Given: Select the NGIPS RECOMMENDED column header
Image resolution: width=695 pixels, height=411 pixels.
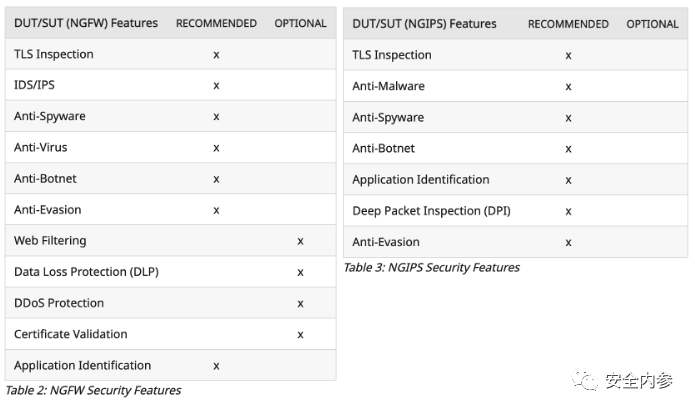Looking at the screenshot, I should point(568,24).
